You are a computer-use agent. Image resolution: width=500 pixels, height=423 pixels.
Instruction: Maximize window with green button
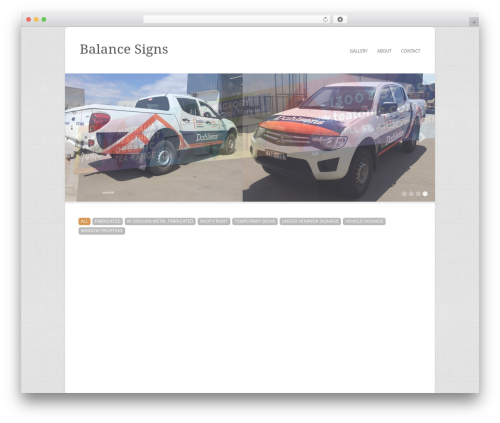tap(44, 19)
